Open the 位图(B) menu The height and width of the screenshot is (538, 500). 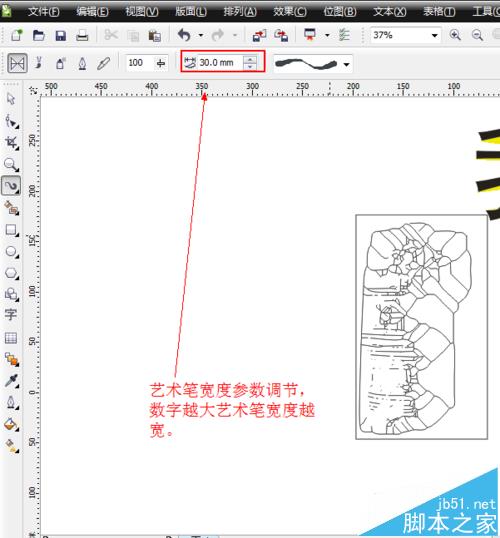340,12
